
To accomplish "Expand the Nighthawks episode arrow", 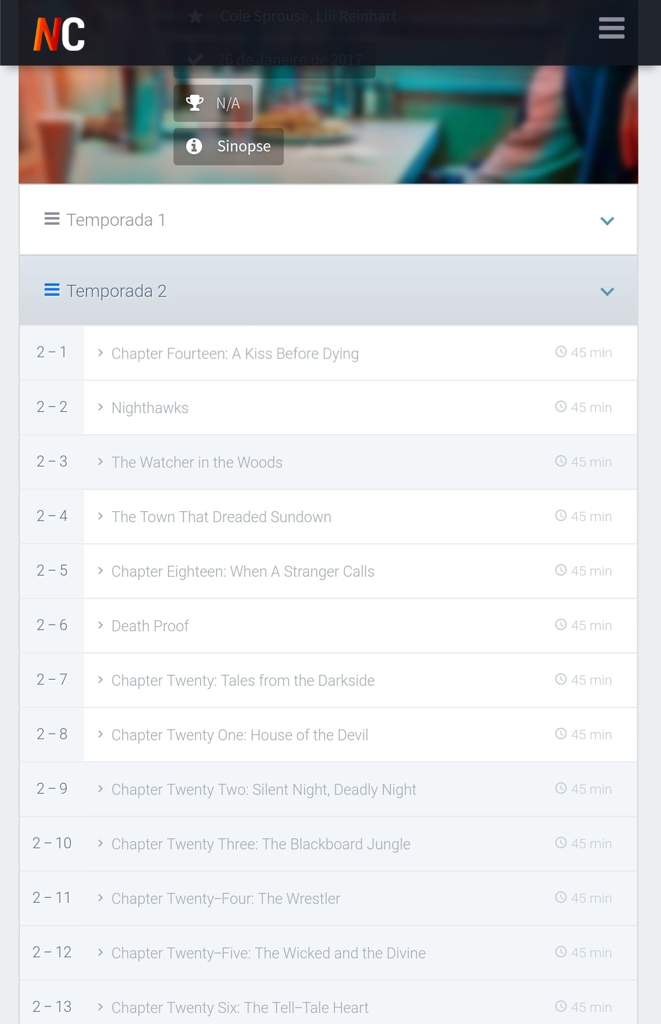I will (x=101, y=407).
